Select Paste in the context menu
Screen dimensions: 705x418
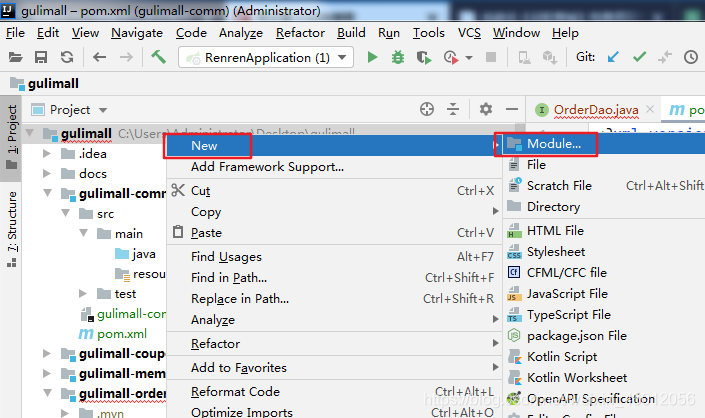333,233
